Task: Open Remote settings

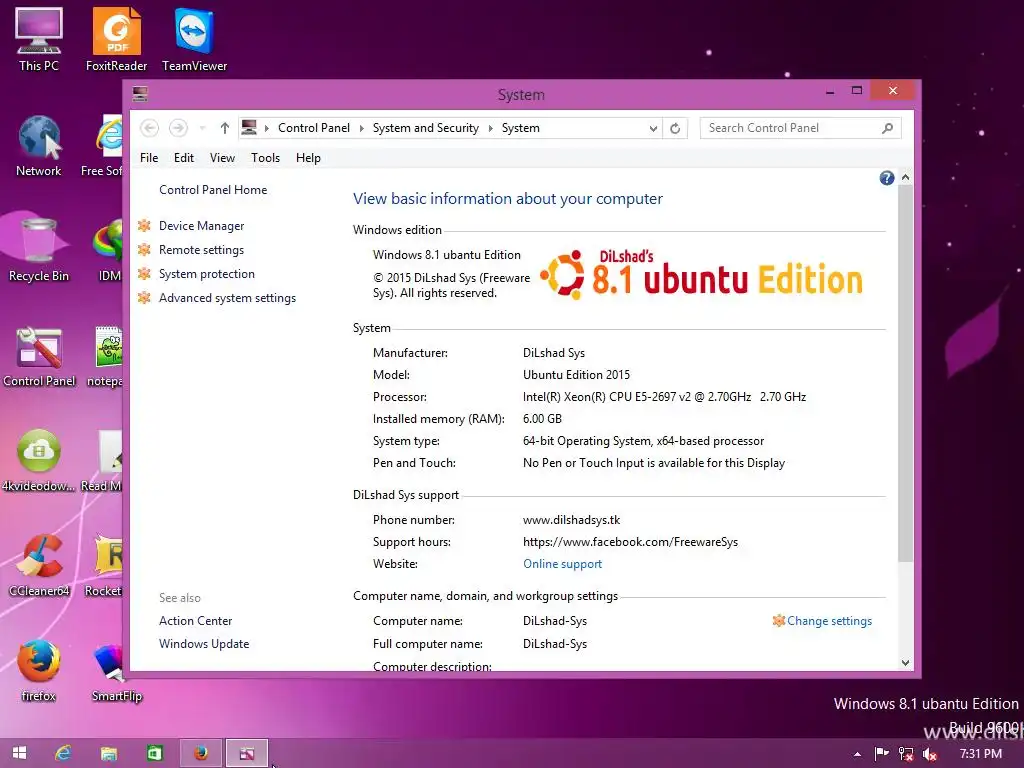Action: [201, 250]
